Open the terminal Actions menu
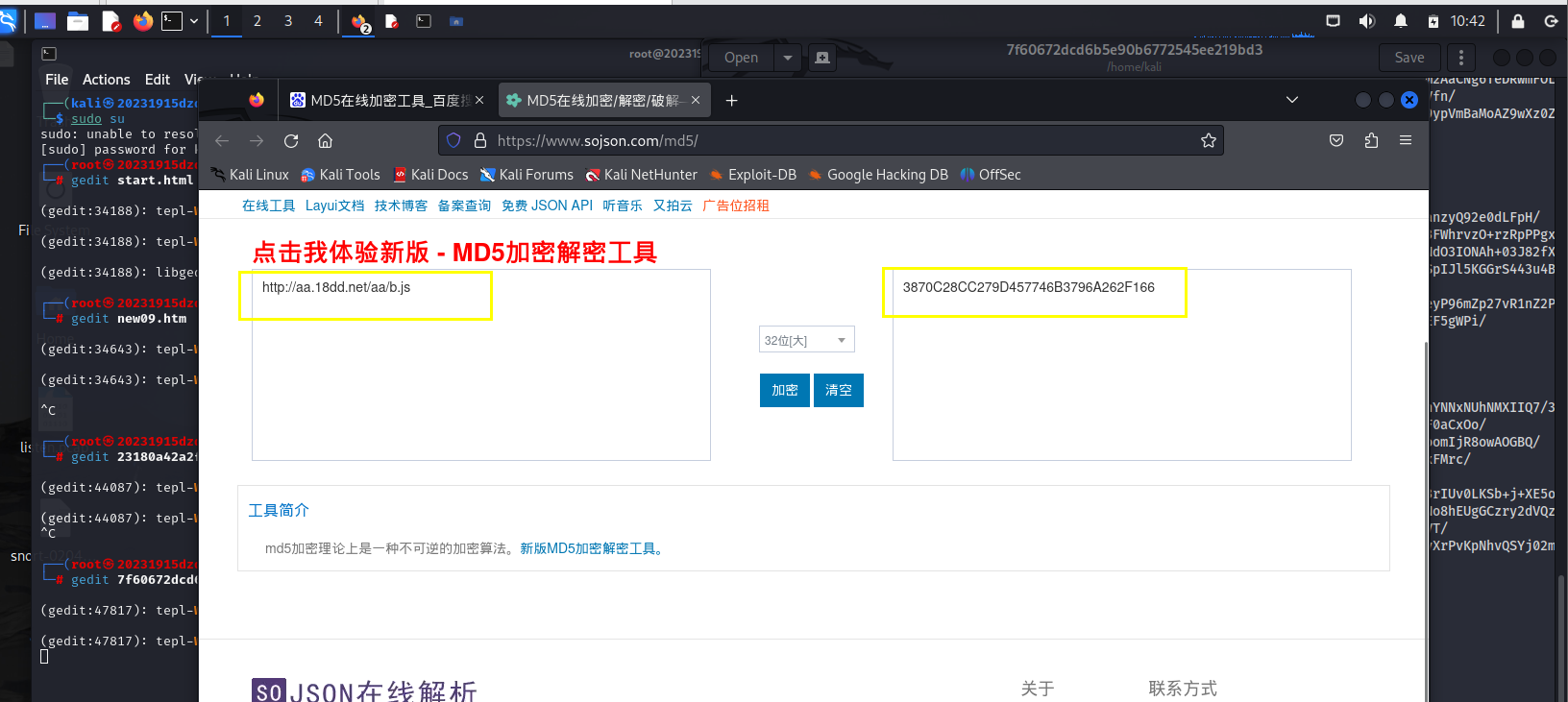 107,80
